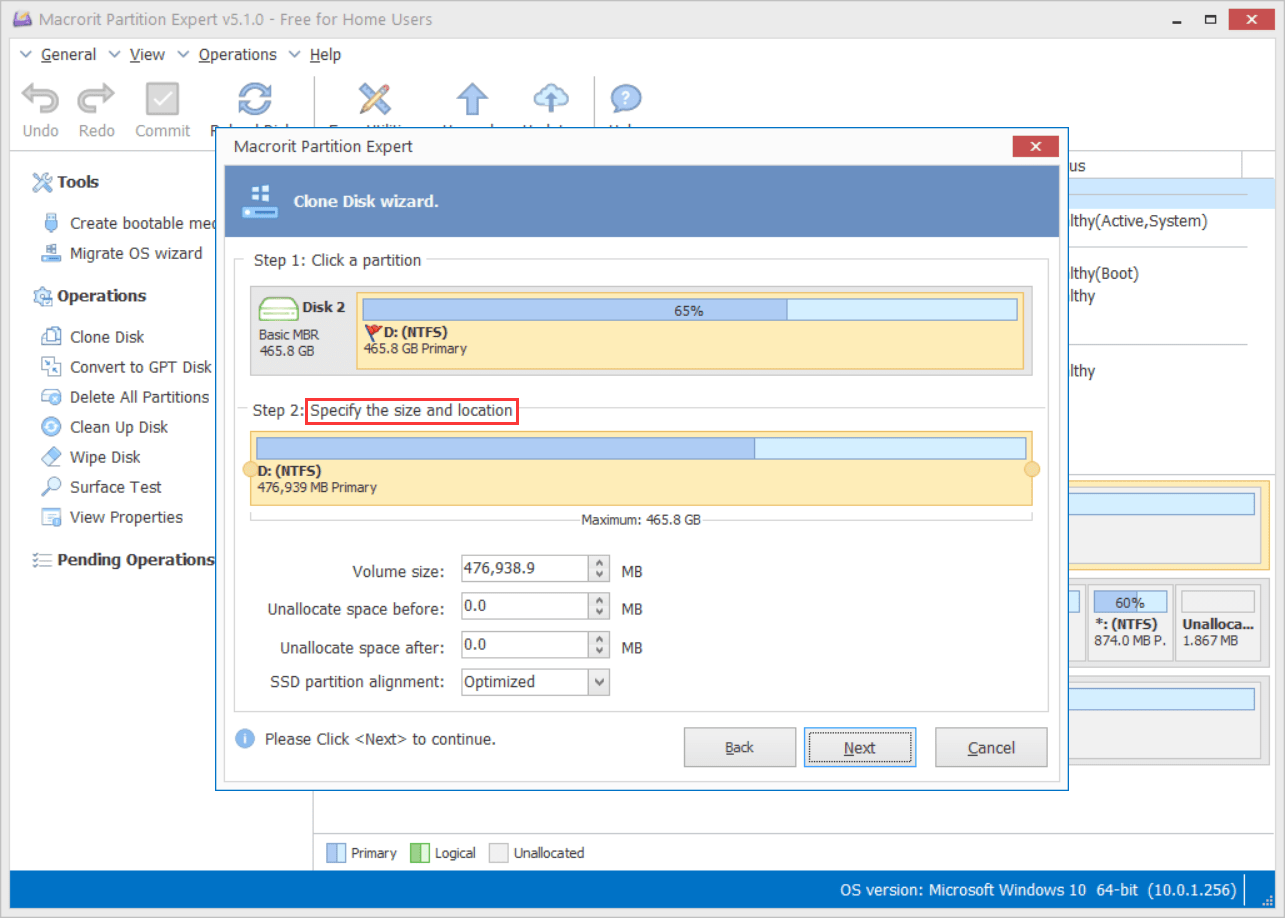Click the Redo toolbar icon
This screenshot has height=918, width=1285.
(97, 99)
